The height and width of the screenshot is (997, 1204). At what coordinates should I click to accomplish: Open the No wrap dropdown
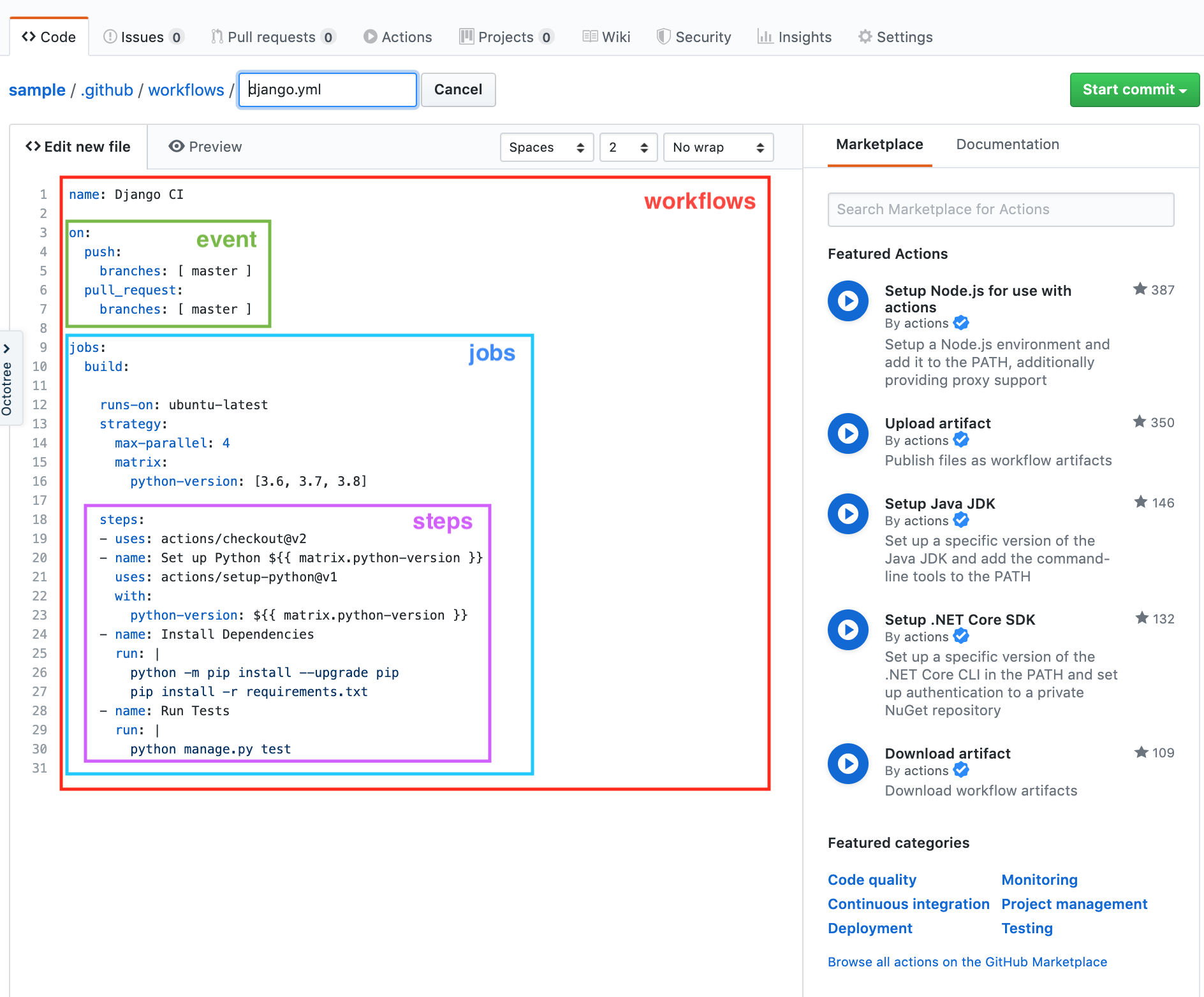tap(719, 147)
